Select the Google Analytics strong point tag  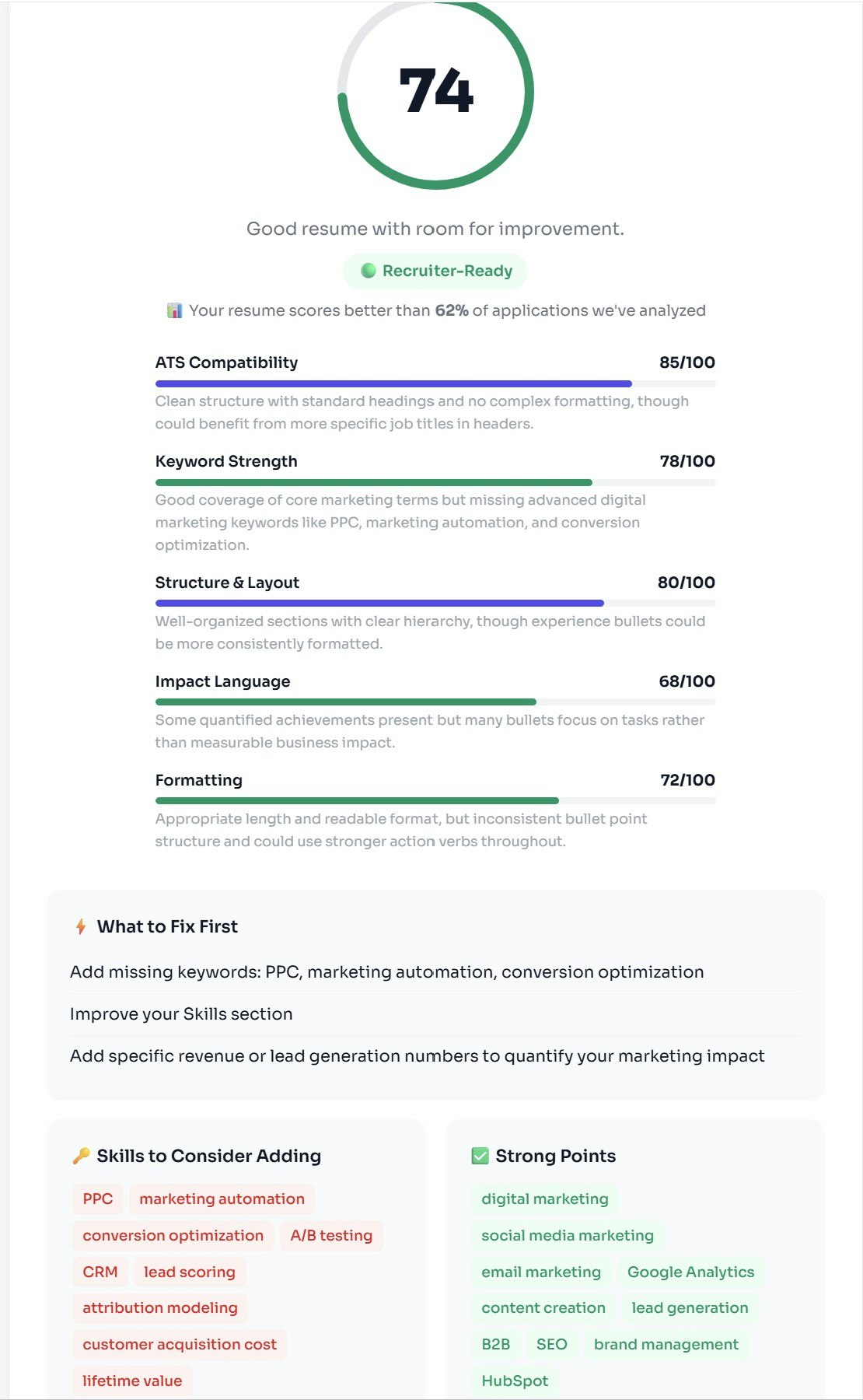(690, 1272)
